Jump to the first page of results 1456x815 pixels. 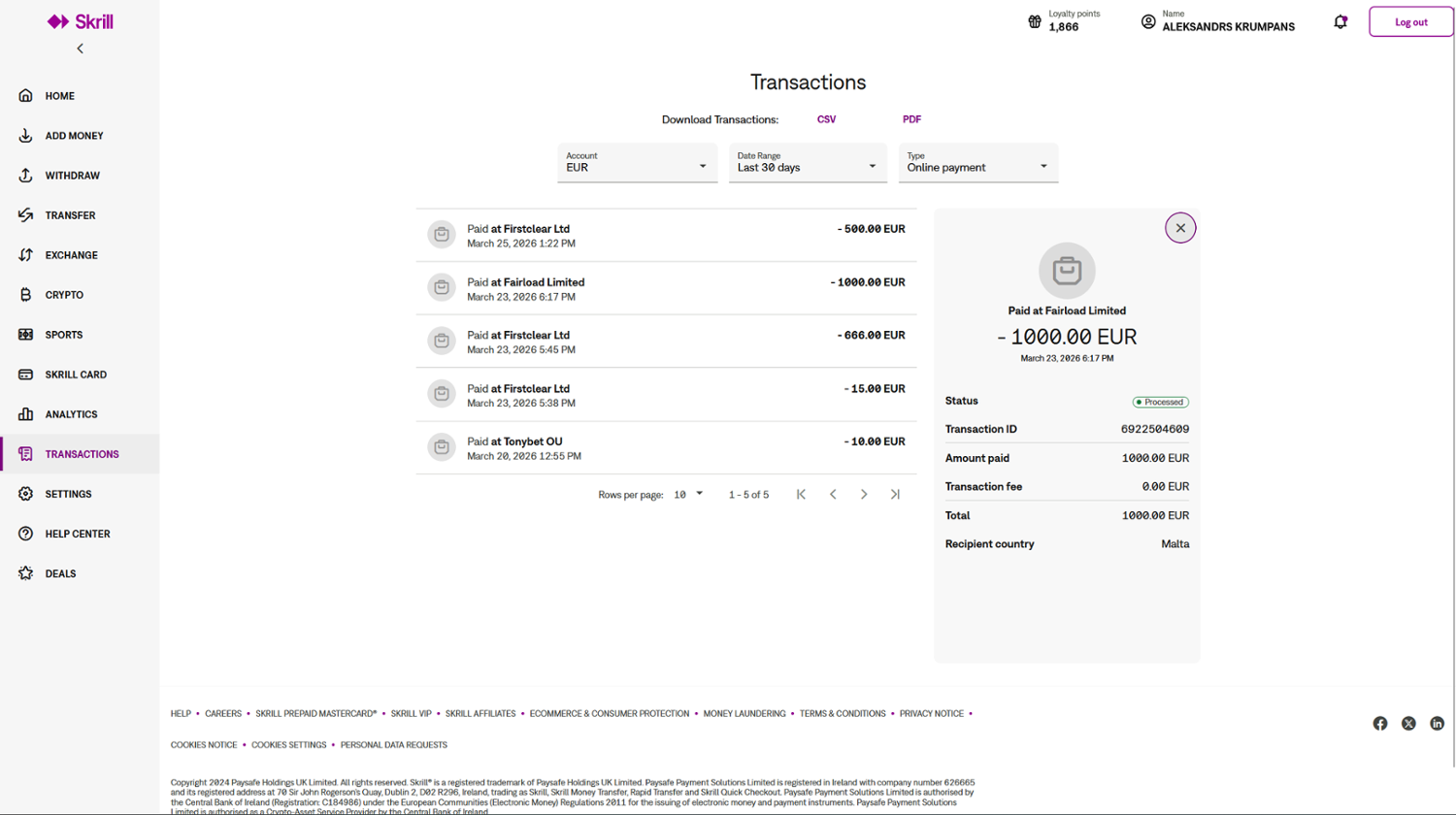click(801, 495)
